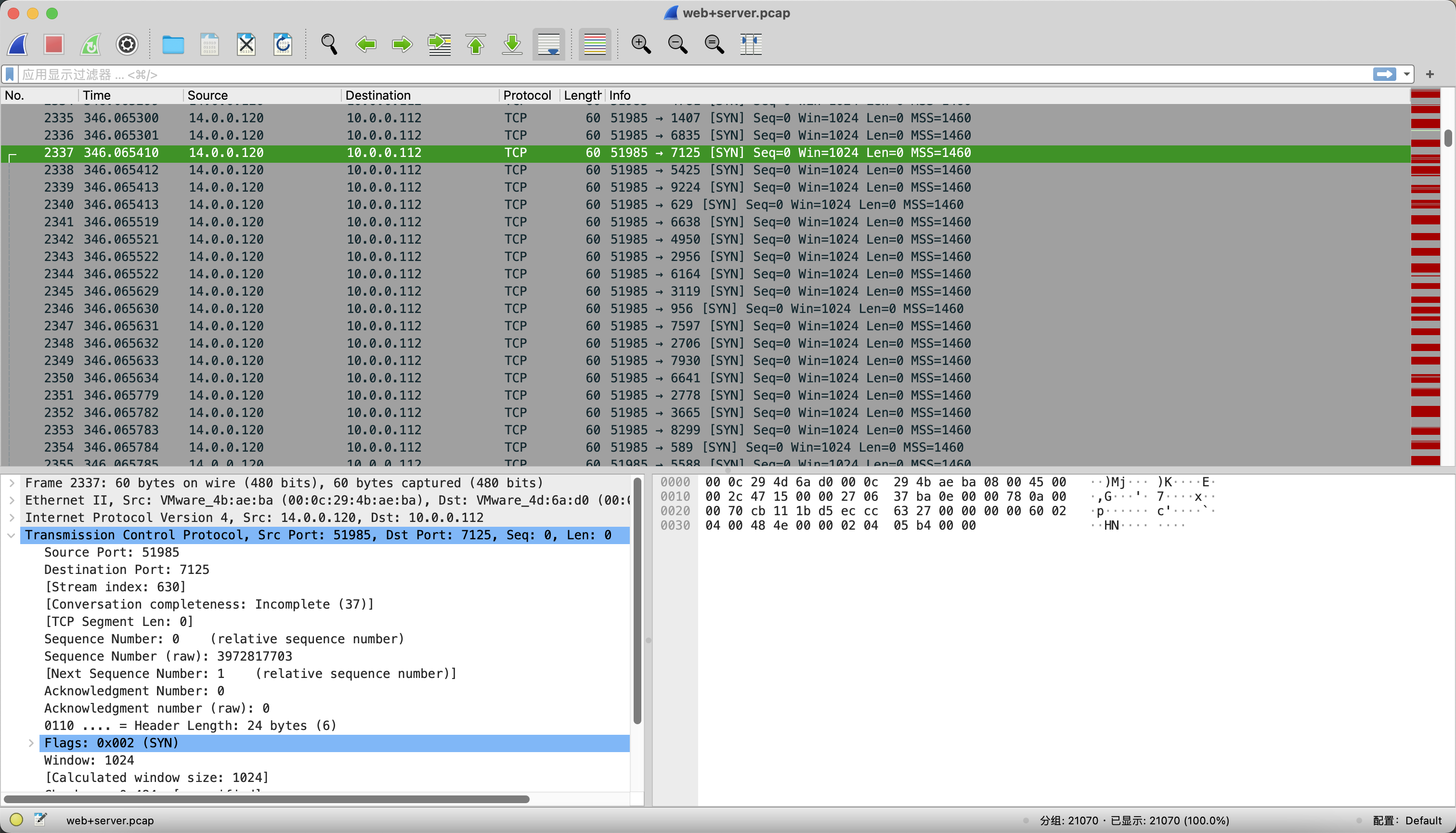
Task: Sort by the Source column header
Action: (x=262, y=95)
